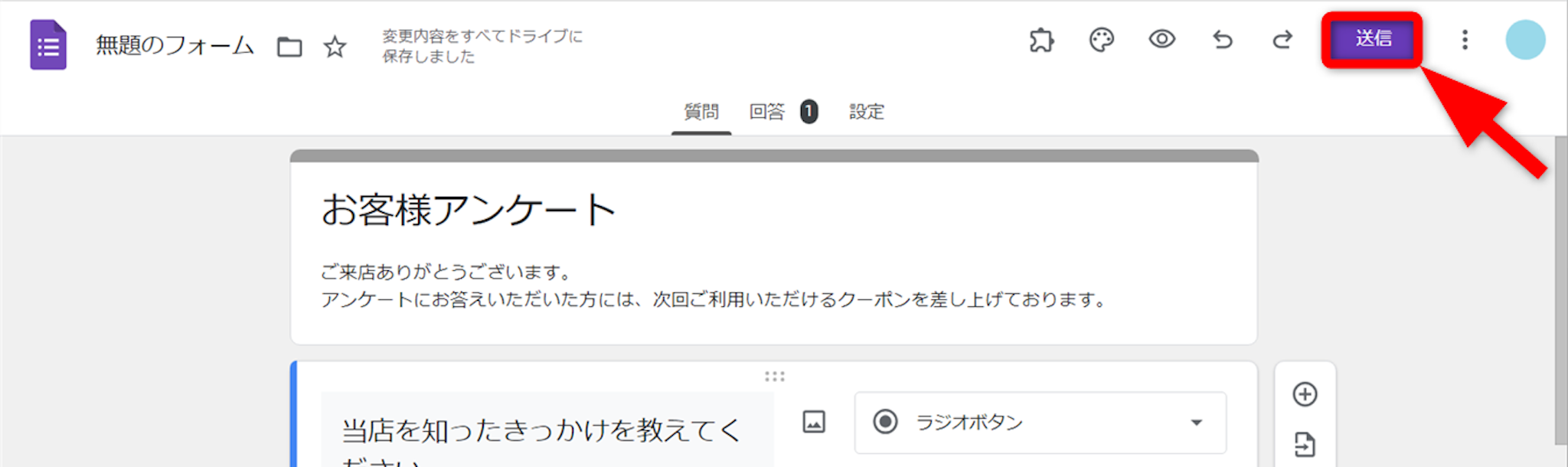Screen dimensions: 1568x467
Task: Open the 設定 tab
Action: (867, 113)
